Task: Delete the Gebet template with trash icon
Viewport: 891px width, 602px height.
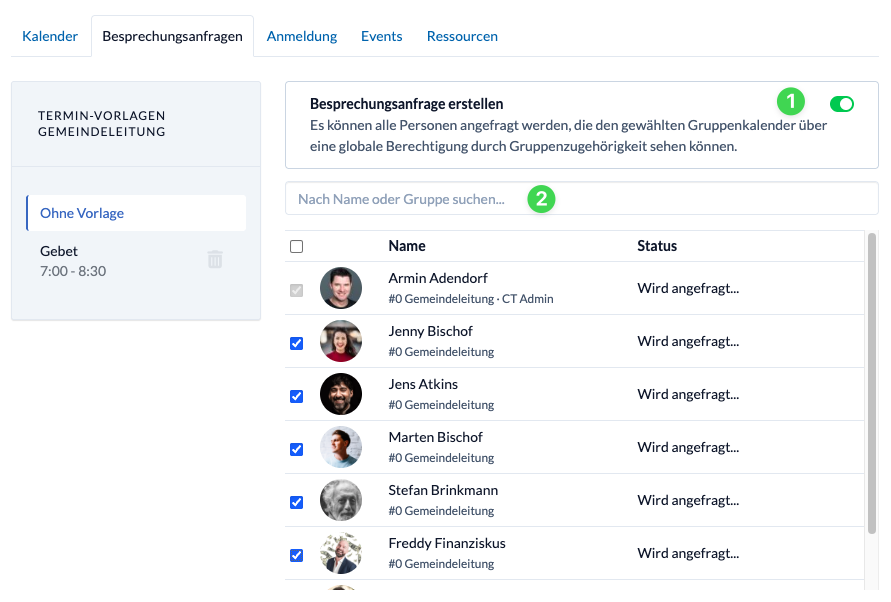Action: pos(215,260)
